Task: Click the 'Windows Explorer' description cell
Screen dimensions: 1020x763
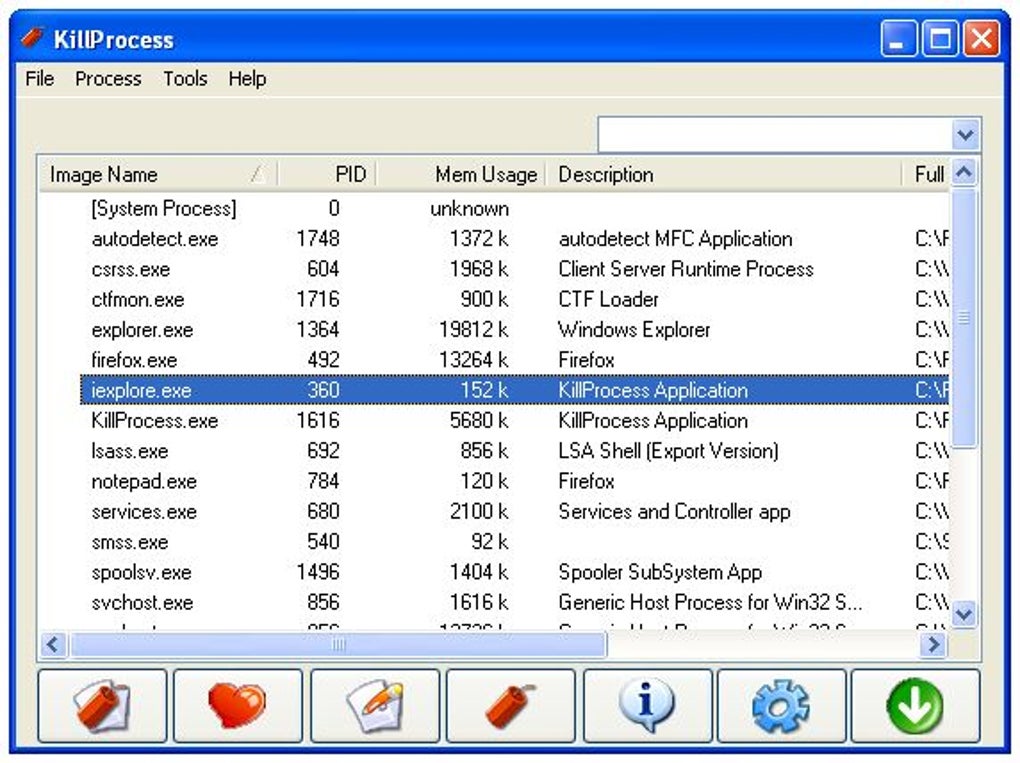Action: [634, 330]
